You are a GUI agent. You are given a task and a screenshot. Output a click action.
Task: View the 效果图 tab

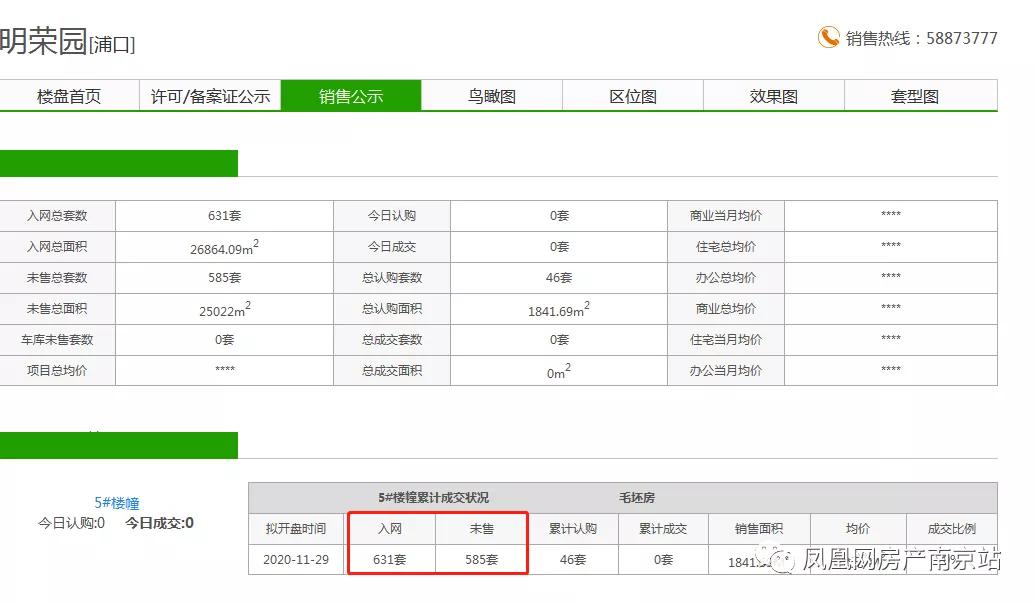pos(774,94)
